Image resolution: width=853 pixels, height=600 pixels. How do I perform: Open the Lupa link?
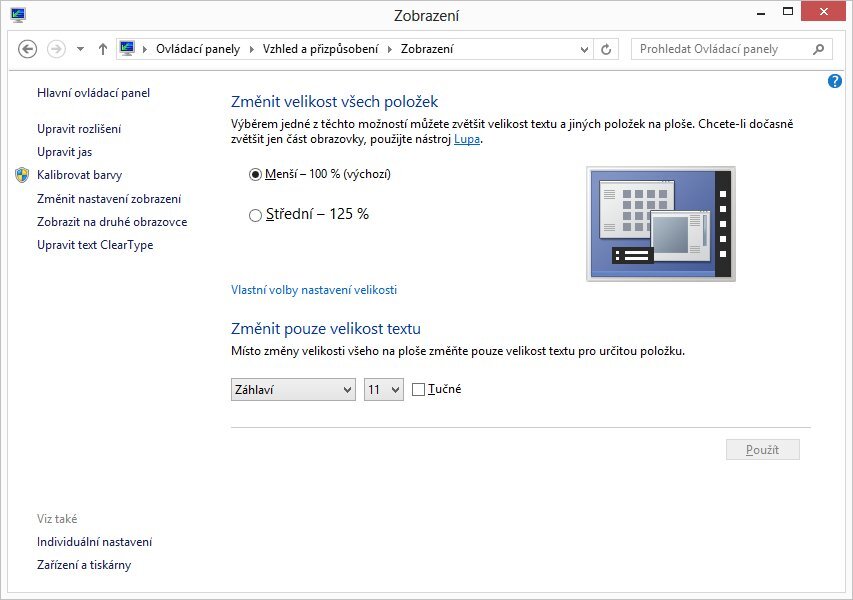coord(465,140)
